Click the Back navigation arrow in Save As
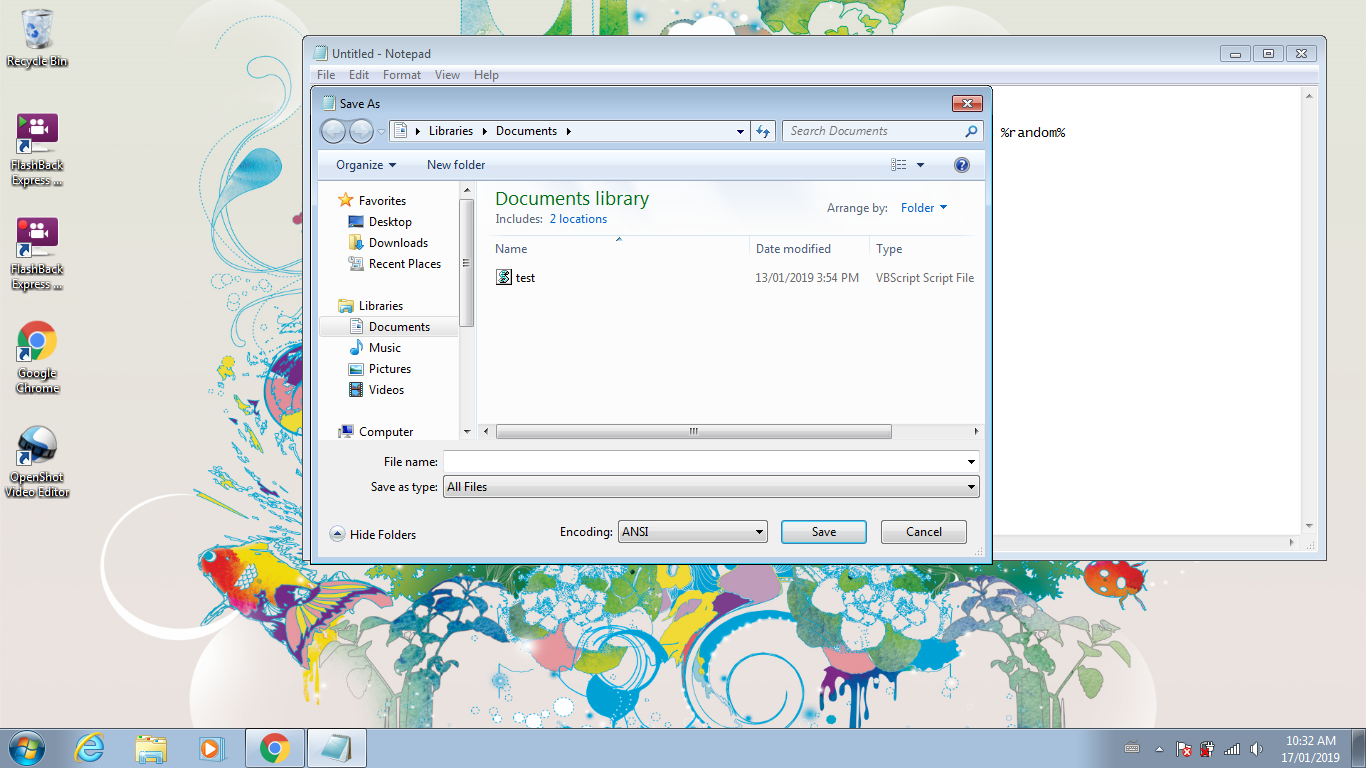The height and width of the screenshot is (768, 1366). [333, 131]
